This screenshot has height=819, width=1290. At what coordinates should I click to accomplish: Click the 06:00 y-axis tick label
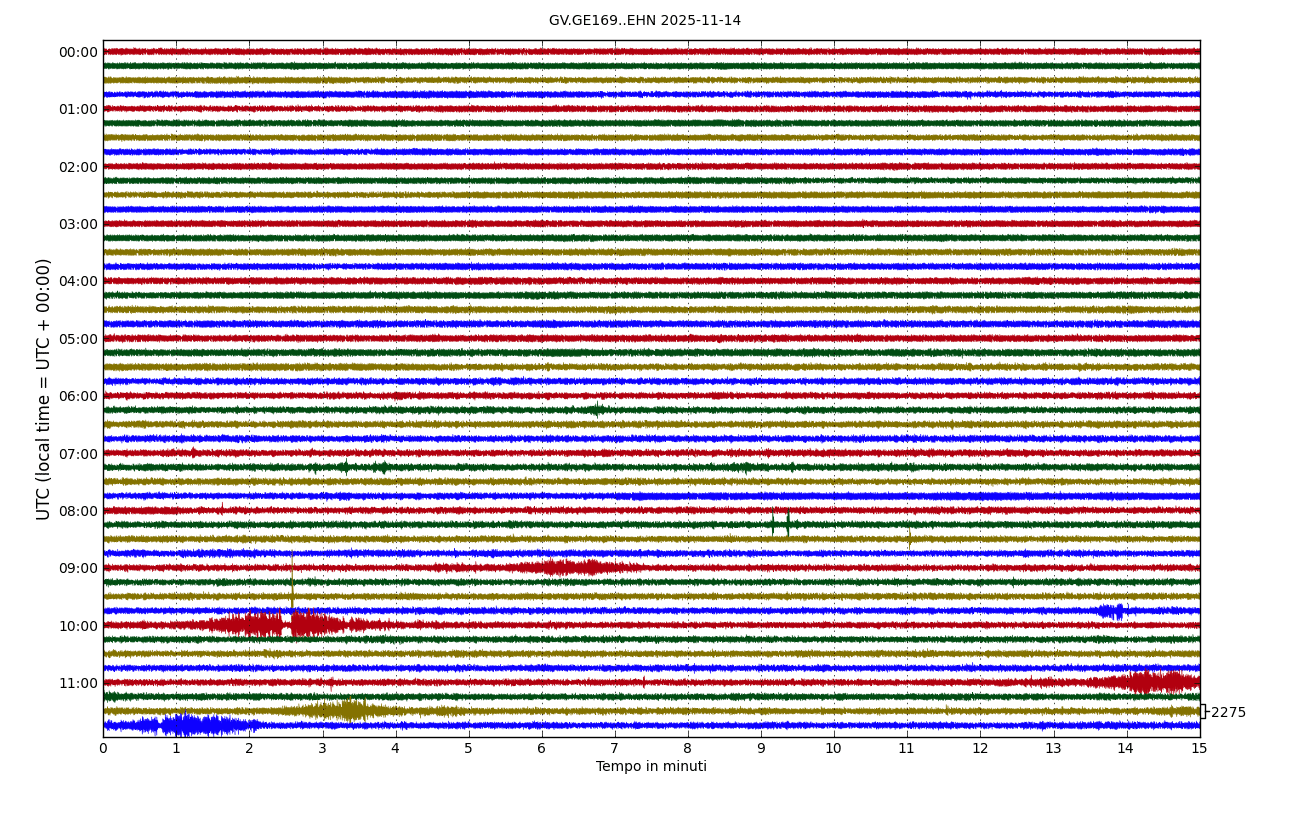coord(78,396)
